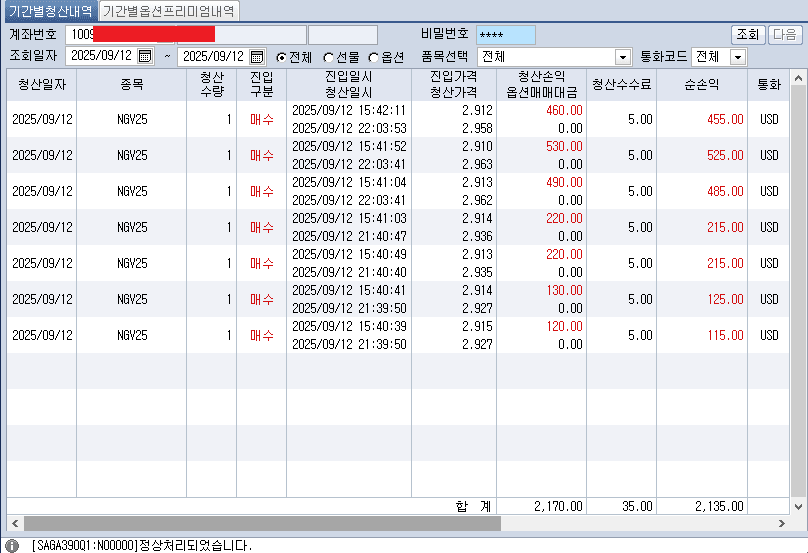The width and height of the screenshot is (808, 553).
Task: Expand the 품목선택 dropdown
Action: click(x=623, y=57)
